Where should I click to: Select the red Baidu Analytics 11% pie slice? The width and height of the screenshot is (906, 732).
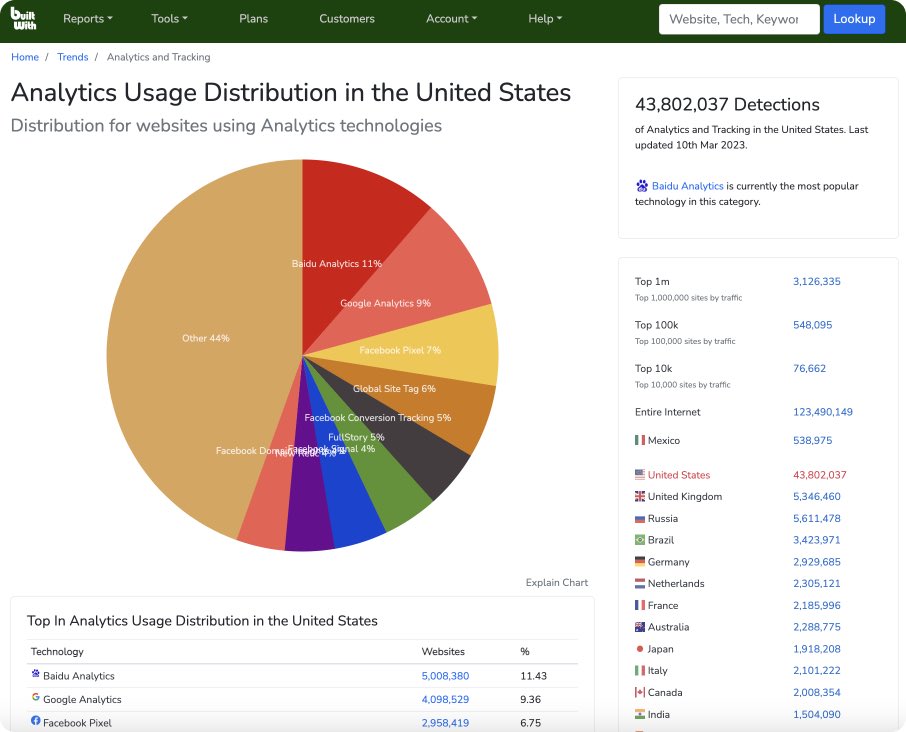pyautogui.click(x=347, y=231)
